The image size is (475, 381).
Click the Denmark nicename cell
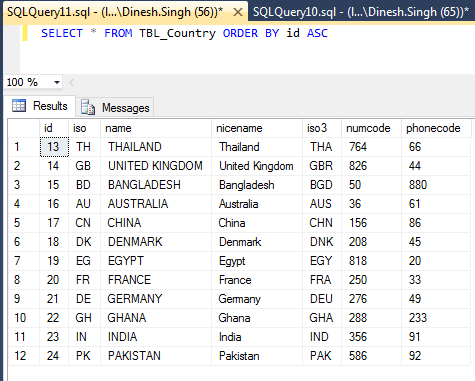pyautogui.click(x=257, y=242)
